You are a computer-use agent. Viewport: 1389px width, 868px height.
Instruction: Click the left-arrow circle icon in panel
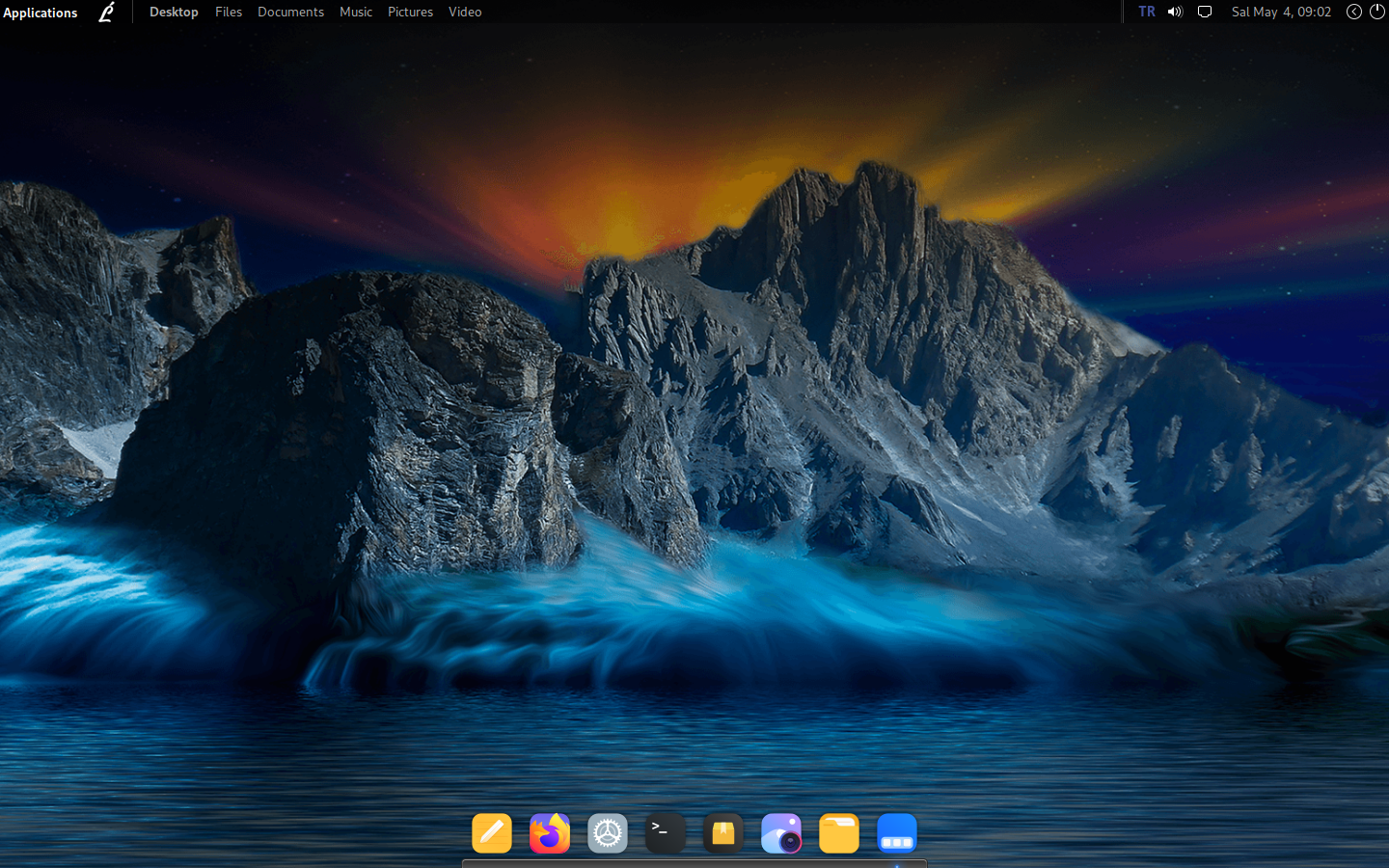[1354, 12]
